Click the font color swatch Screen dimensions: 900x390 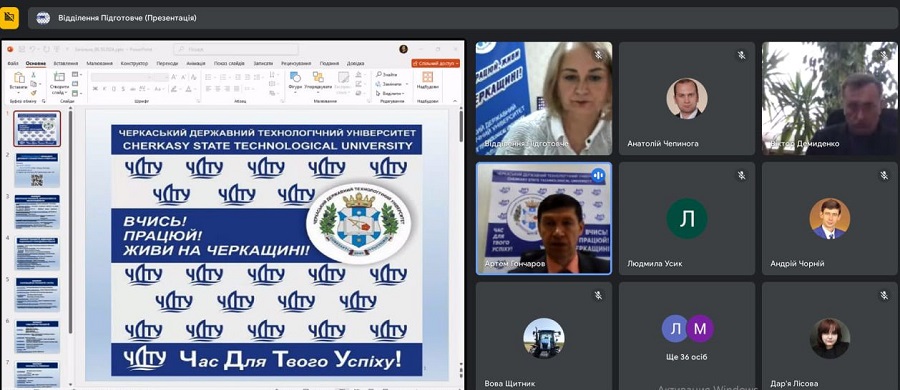[x=188, y=88]
